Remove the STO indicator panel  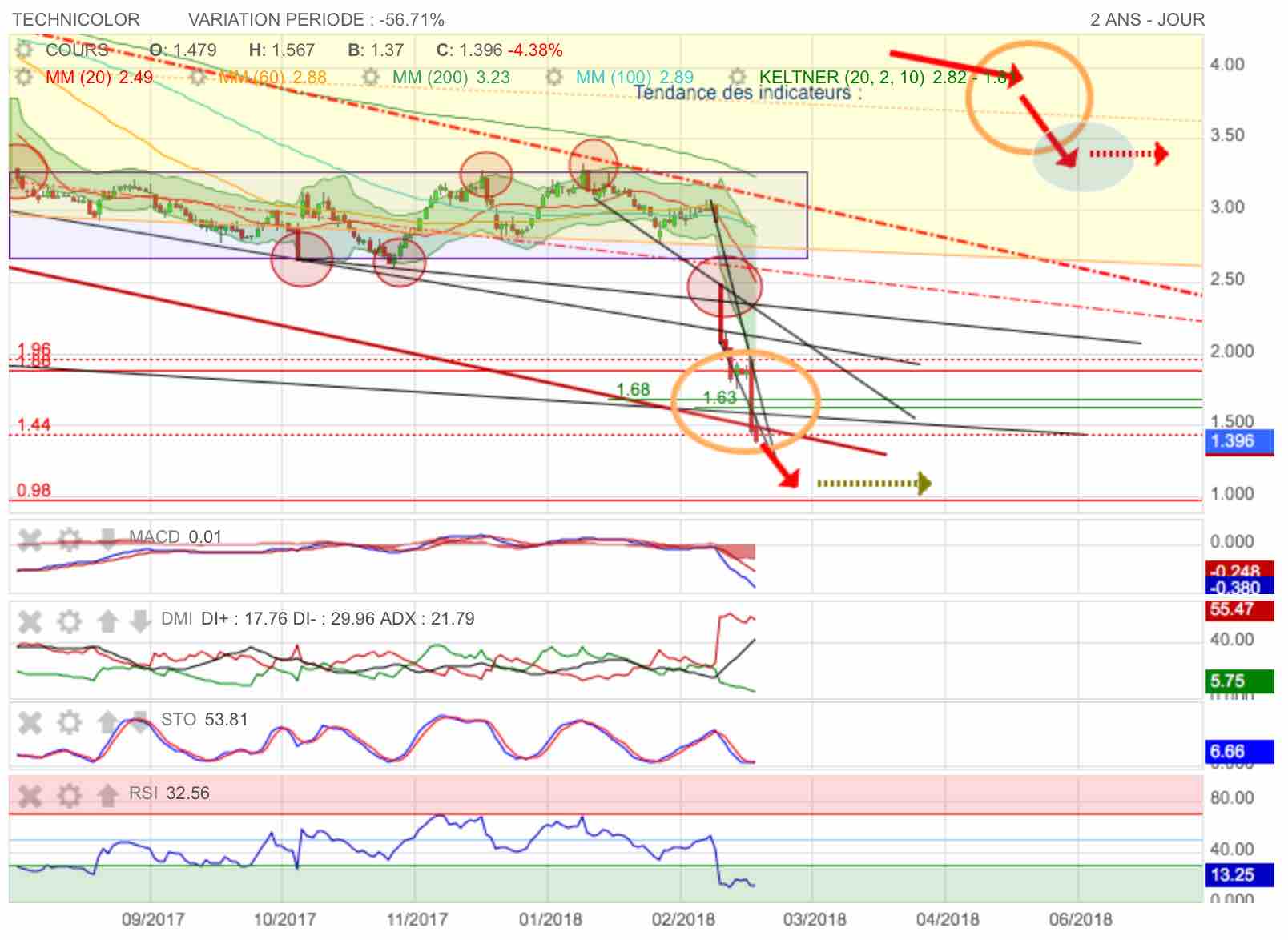pos(30,723)
